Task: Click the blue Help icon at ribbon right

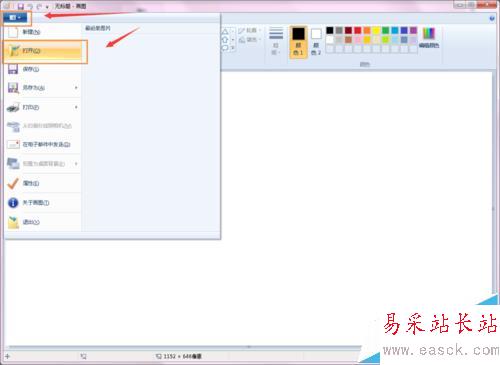Action: click(x=492, y=19)
